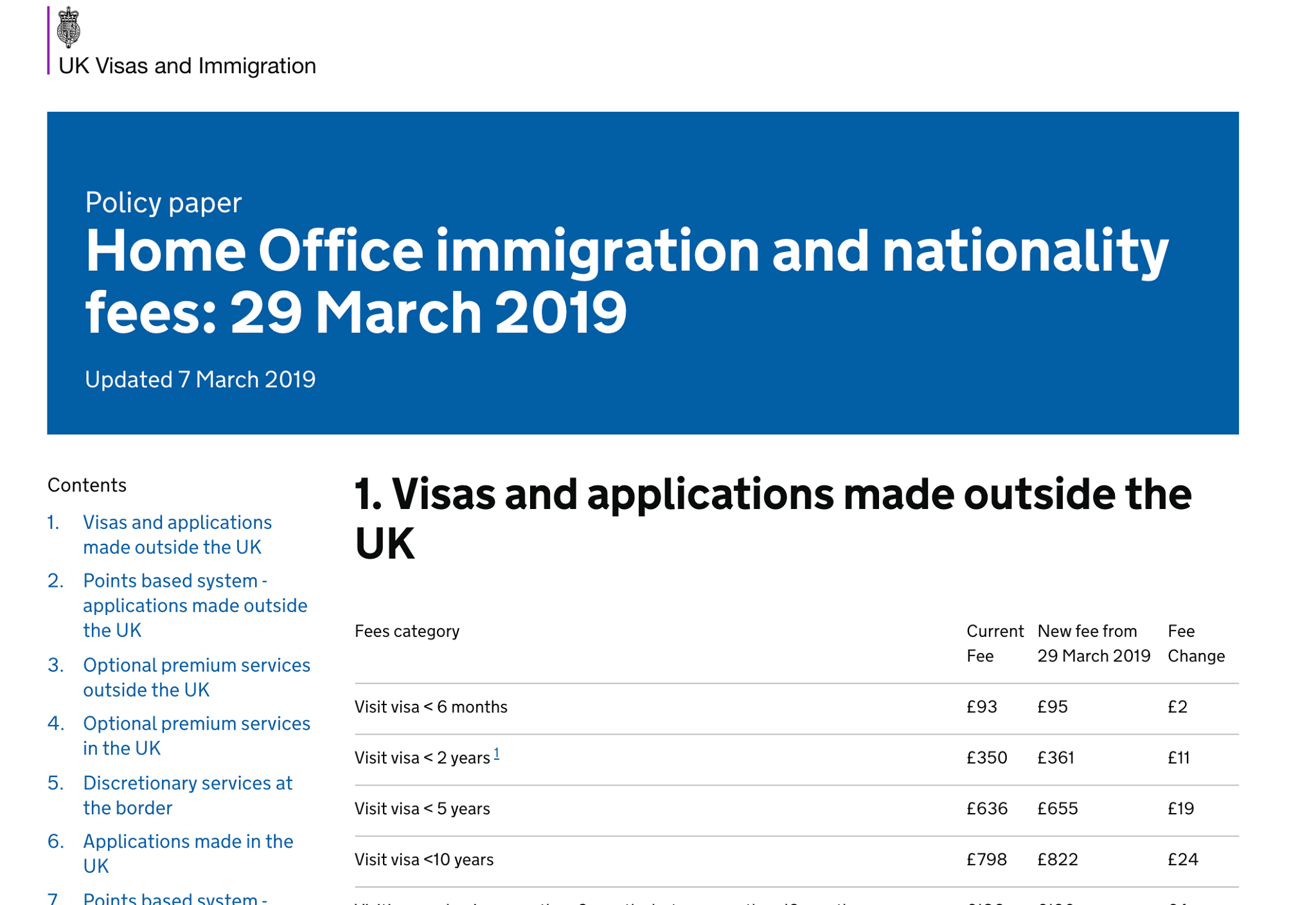Click the Visit visa <10 years row label
The height and width of the screenshot is (905, 1316).
tap(424, 859)
